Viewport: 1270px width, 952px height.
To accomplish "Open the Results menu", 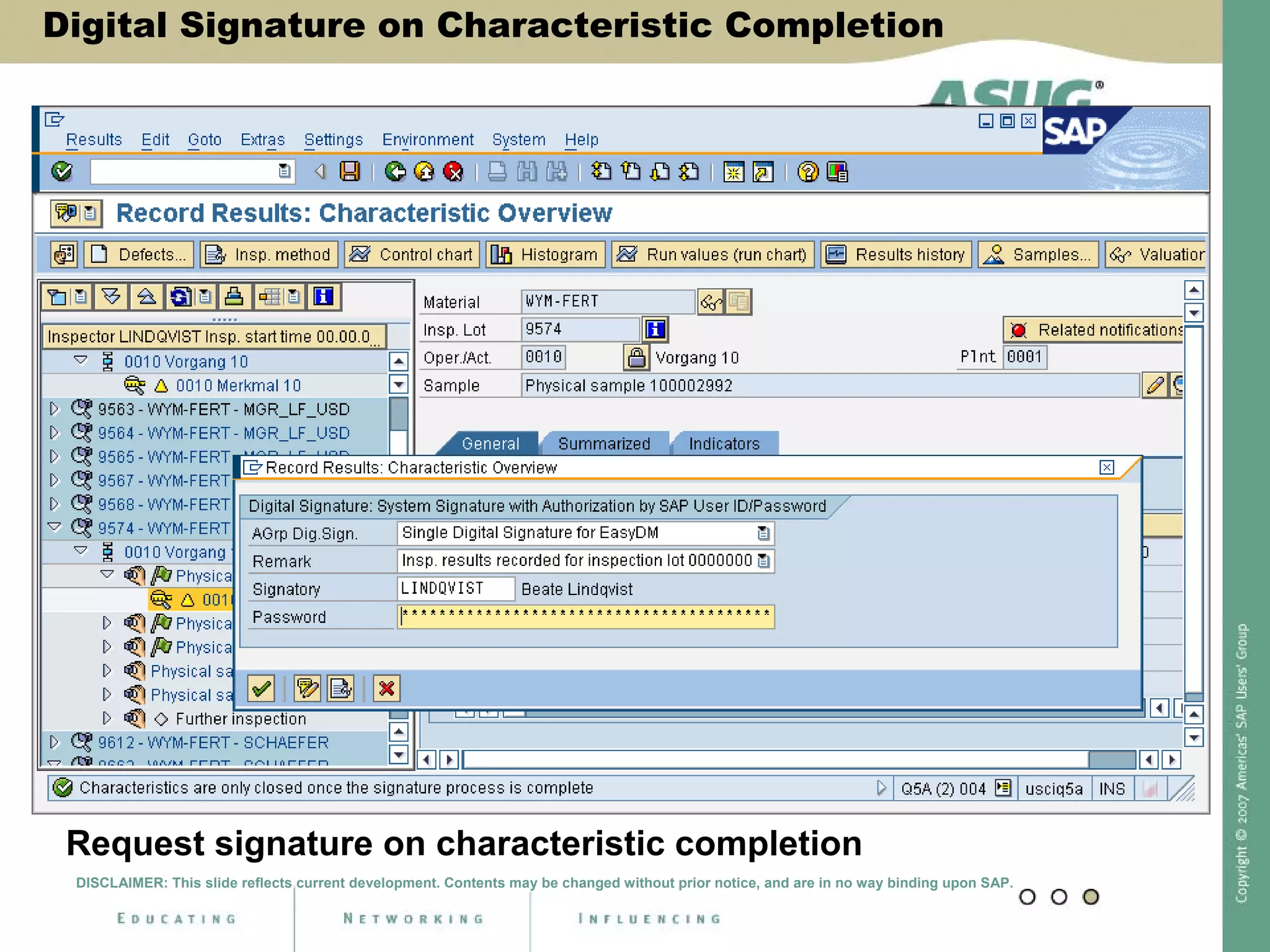I will pyautogui.click(x=94, y=139).
